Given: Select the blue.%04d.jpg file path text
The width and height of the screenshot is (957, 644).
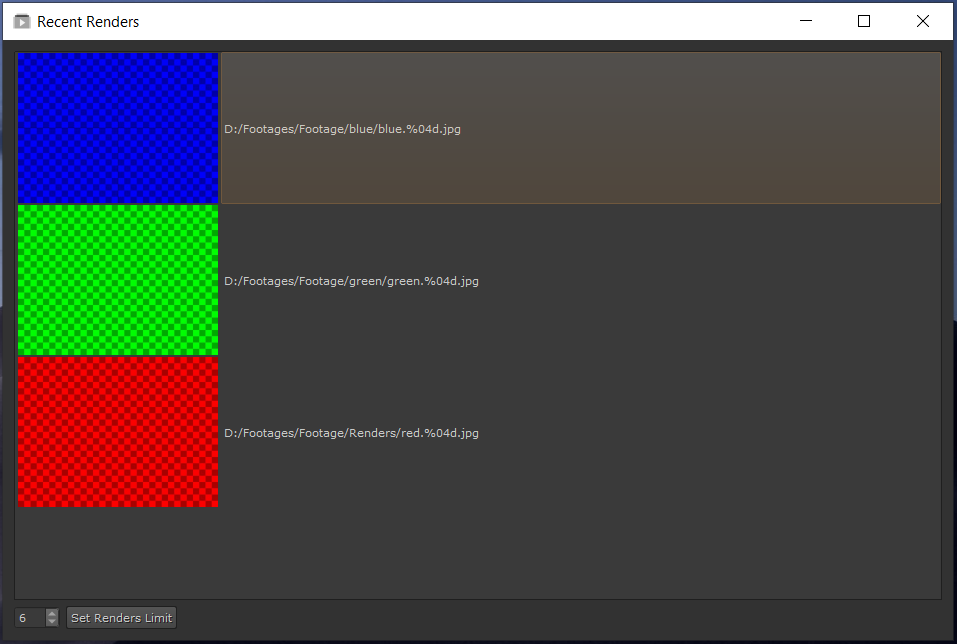Looking at the screenshot, I should point(342,129).
